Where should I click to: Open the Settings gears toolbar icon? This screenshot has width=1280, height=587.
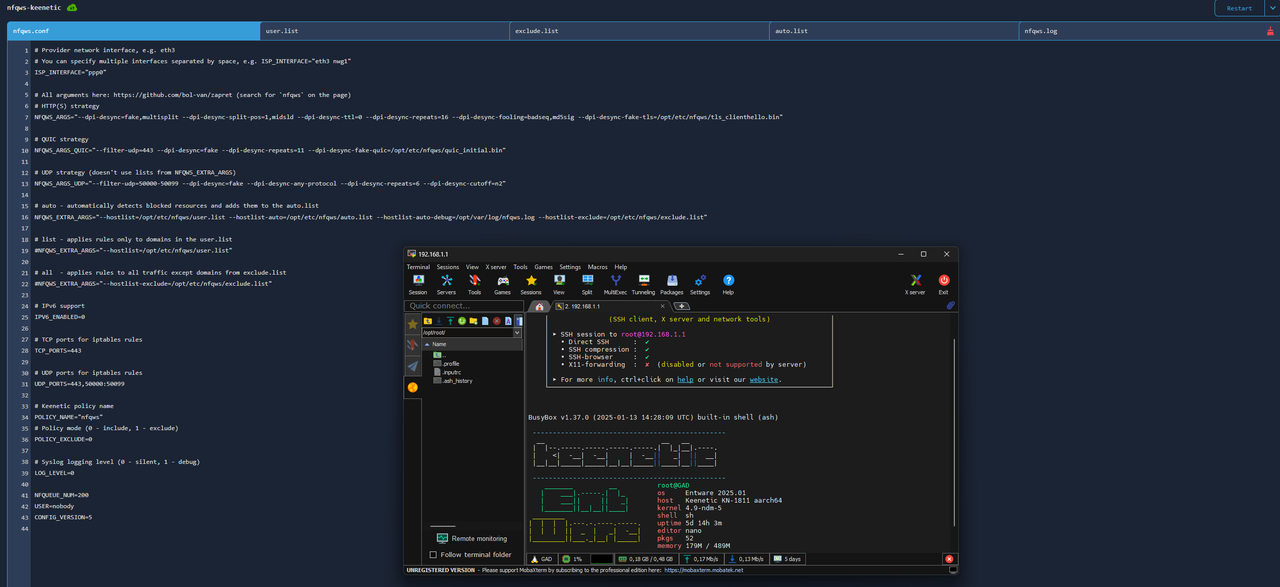tap(700, 285)
